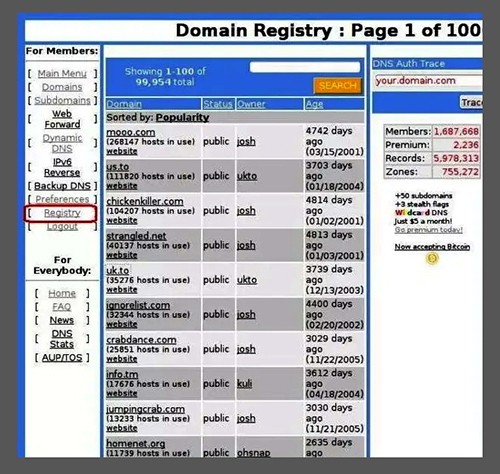500x474 pixels.
Task: Open Now accepting Bitcoin link
Action: [x=432, y=247]
